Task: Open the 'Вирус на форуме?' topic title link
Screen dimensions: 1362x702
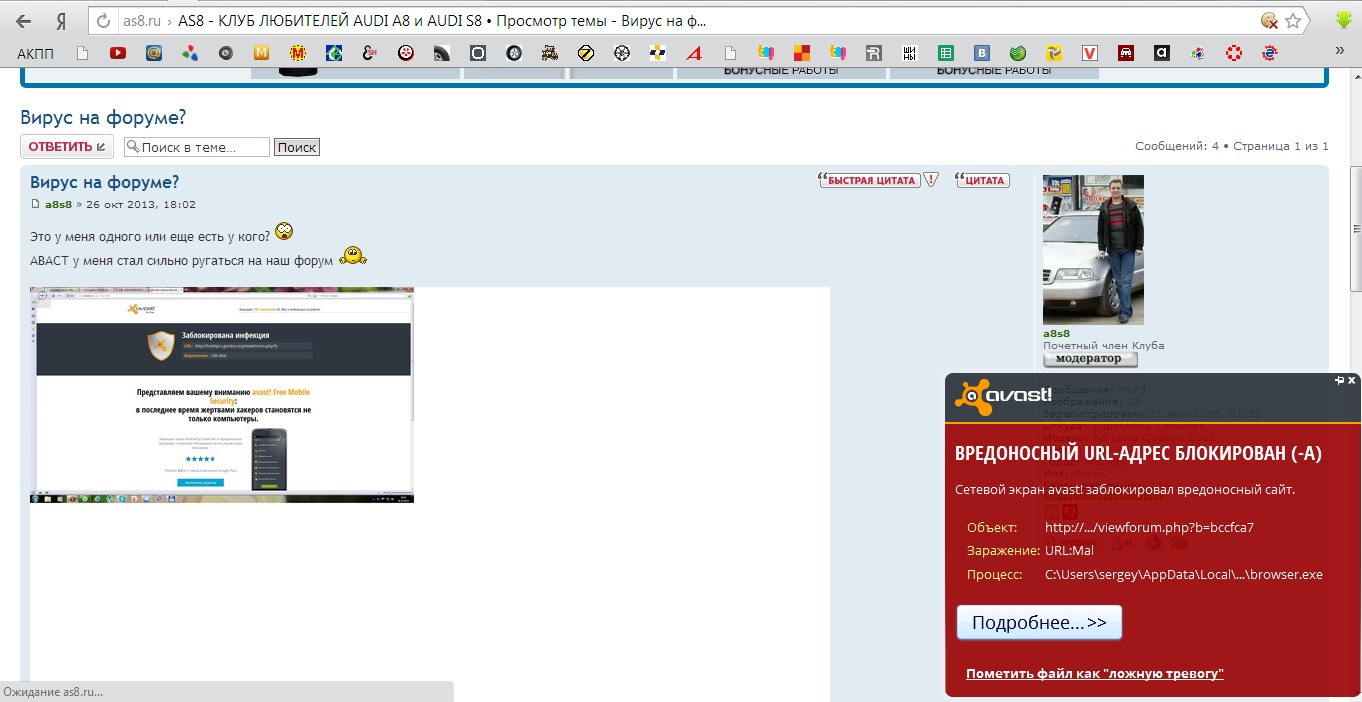Action: click(103, 117)
